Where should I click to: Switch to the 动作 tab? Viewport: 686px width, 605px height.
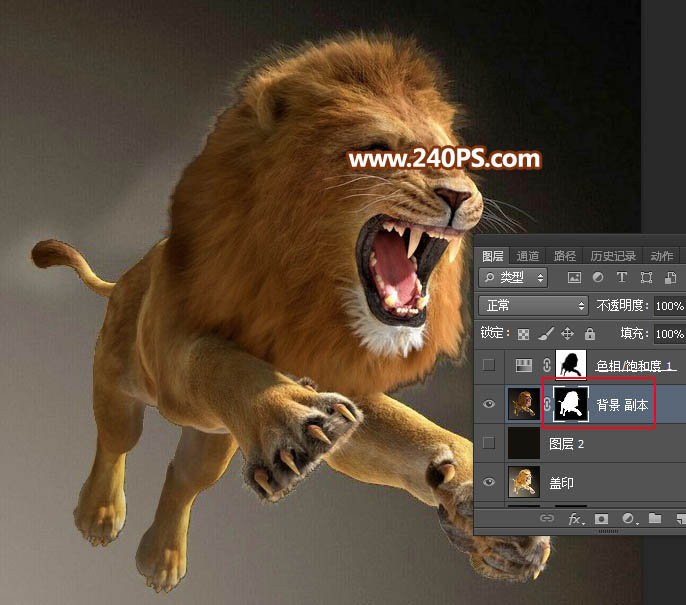coord(662,256)
